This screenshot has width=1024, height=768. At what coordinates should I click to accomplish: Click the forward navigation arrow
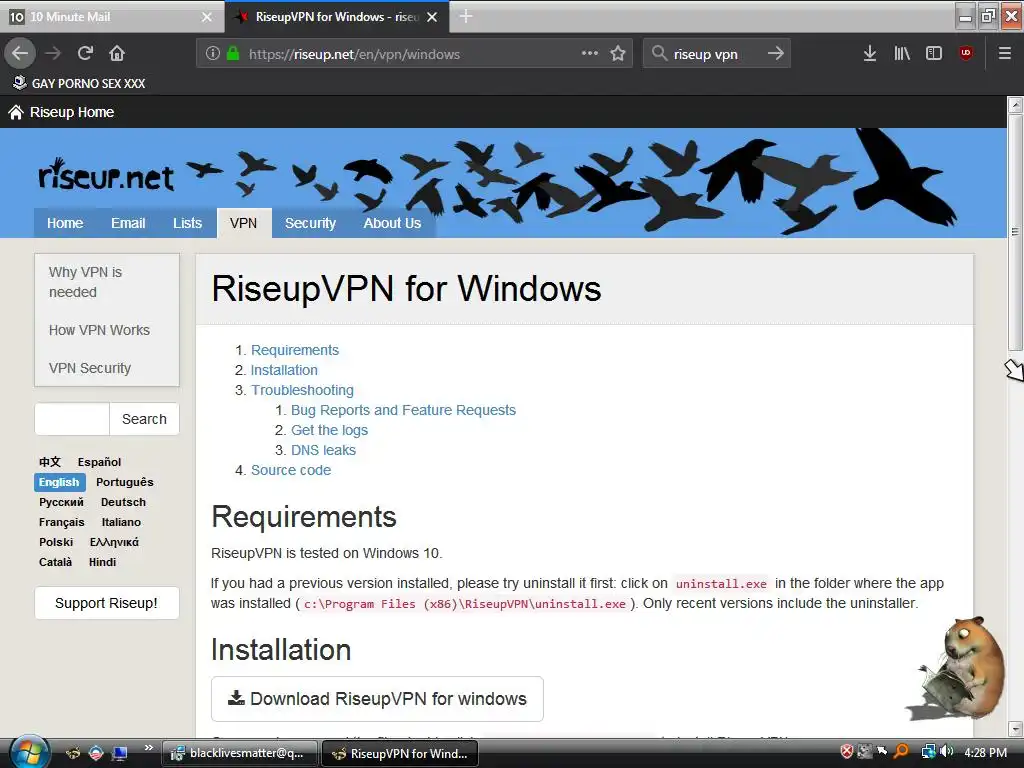(x=53, y=53)
